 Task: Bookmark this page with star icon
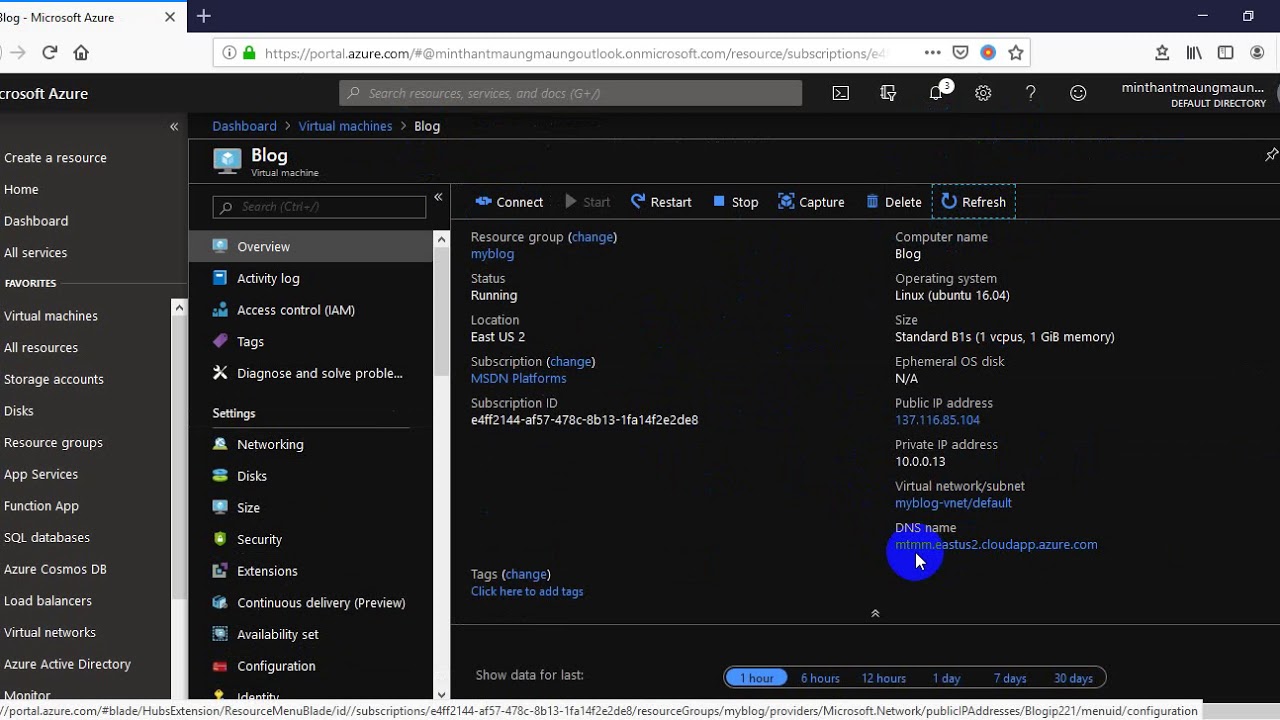pos(1016,53)
